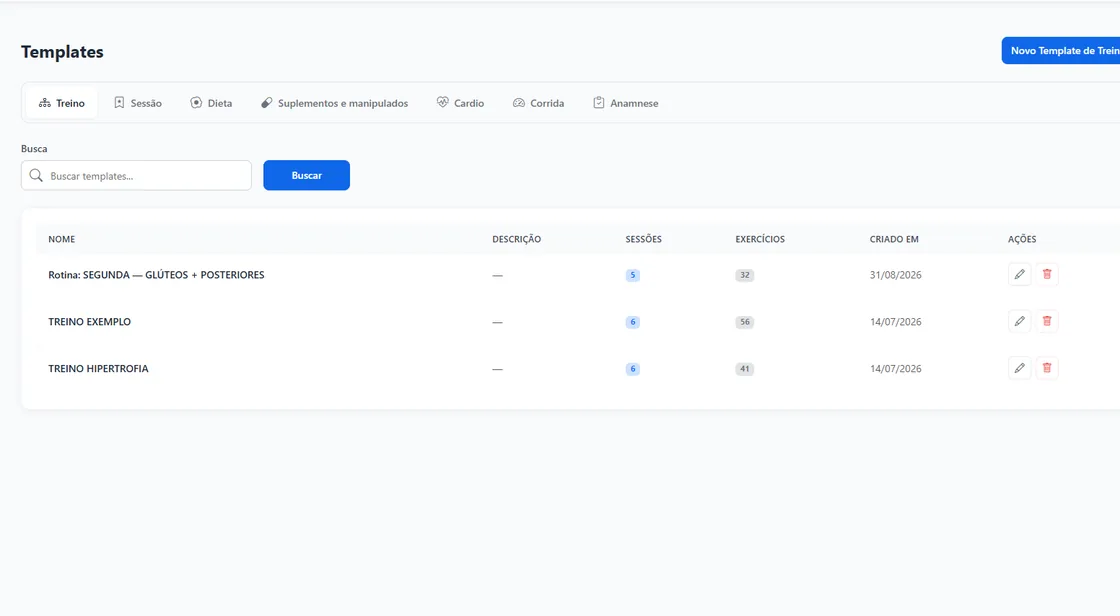Create a Novo Template de Treino
This screenshot has height=616, width=1120.
[1061, 51]
